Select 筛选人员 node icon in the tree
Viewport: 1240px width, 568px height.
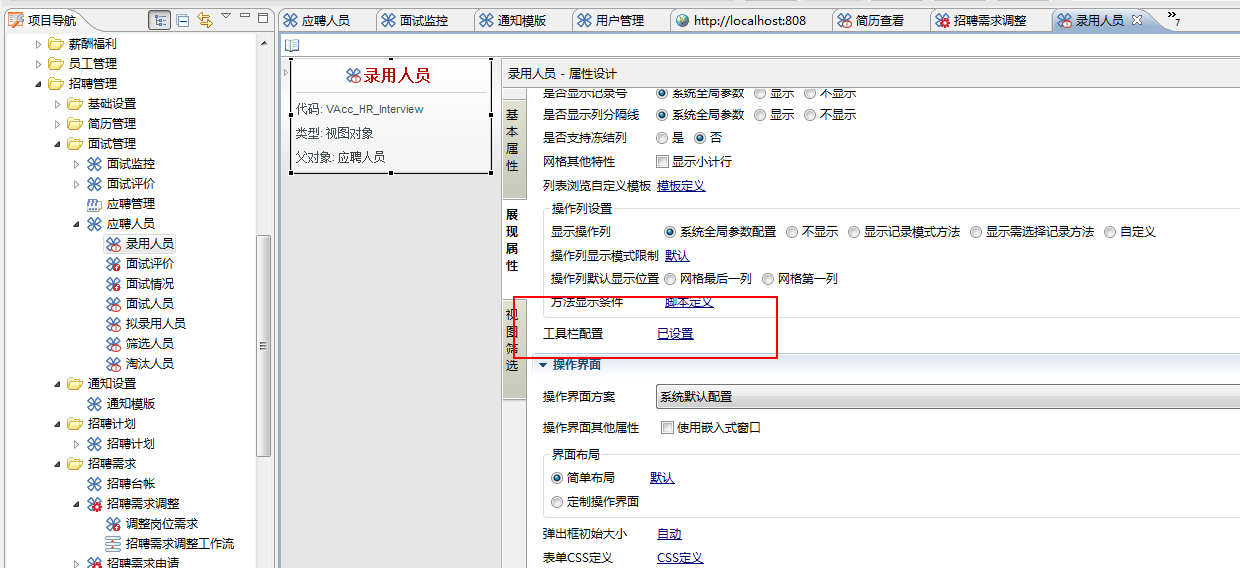coord(113,343)
